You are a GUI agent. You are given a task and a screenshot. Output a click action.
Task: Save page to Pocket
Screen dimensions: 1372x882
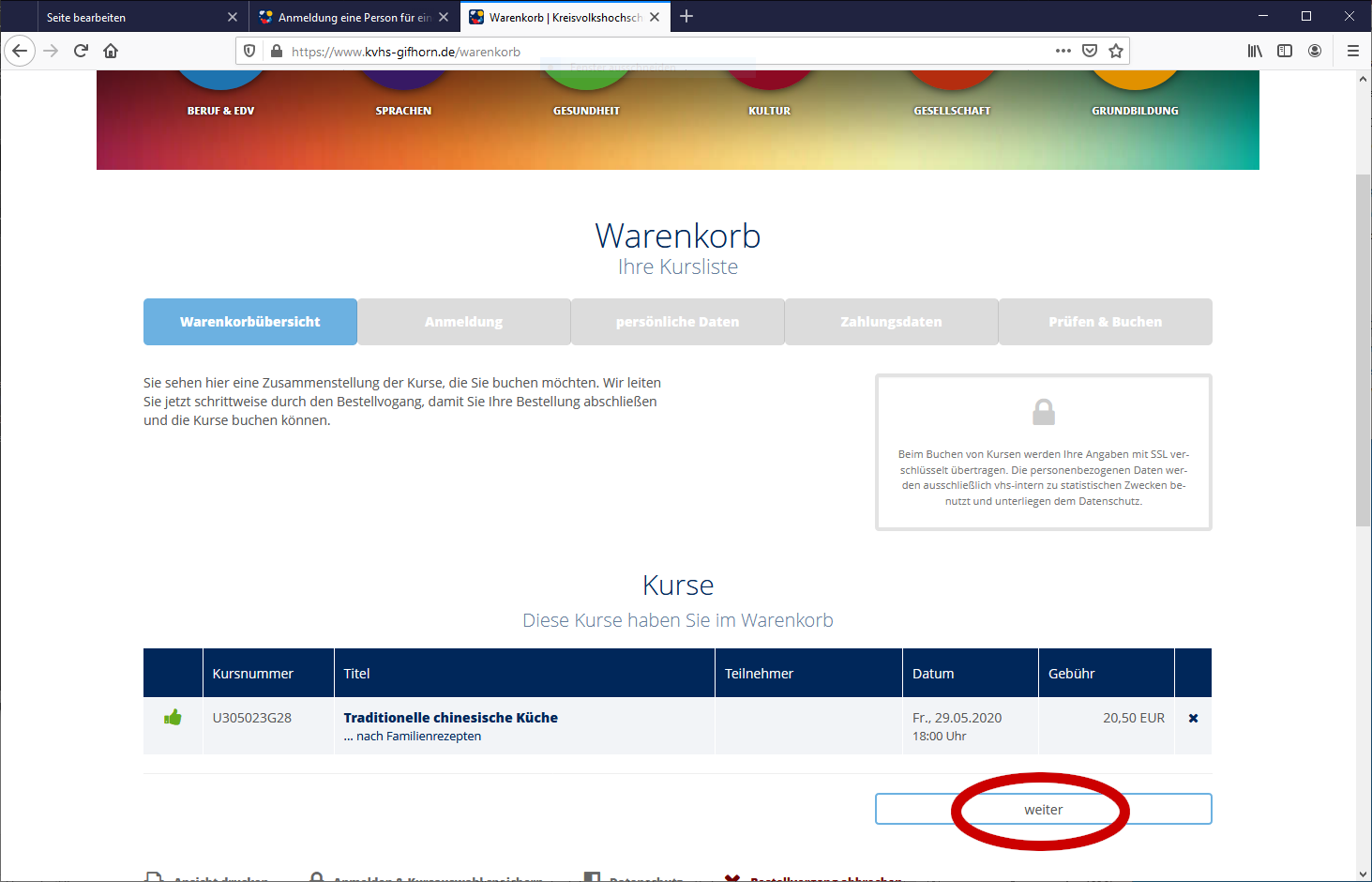coord(1090,51)
